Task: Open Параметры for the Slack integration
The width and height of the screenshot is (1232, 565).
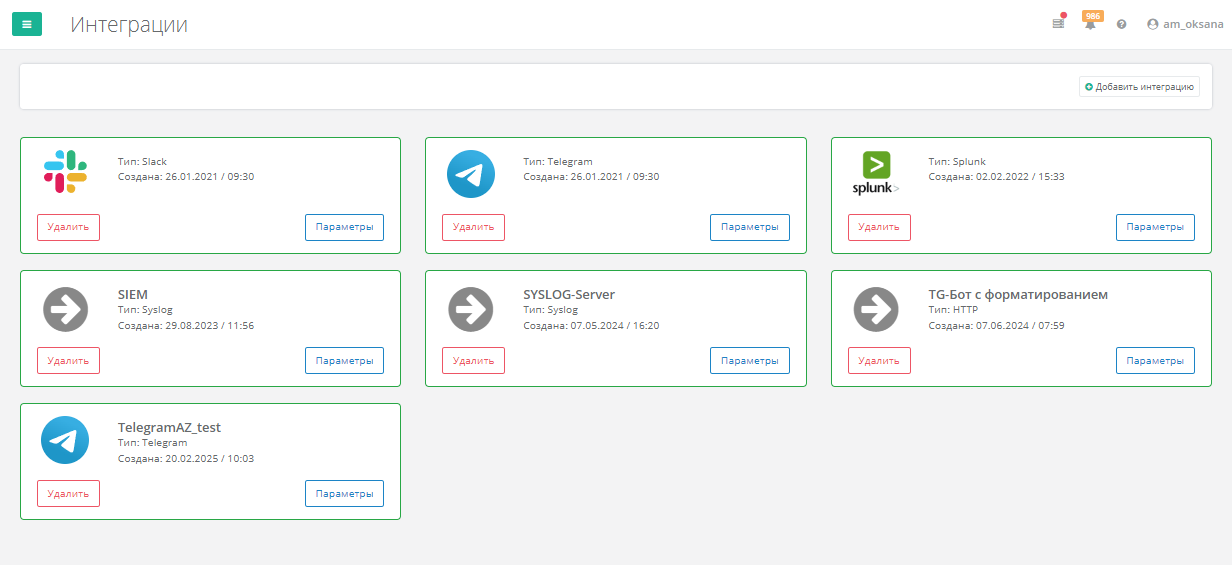Action: (x=344, y=227)
